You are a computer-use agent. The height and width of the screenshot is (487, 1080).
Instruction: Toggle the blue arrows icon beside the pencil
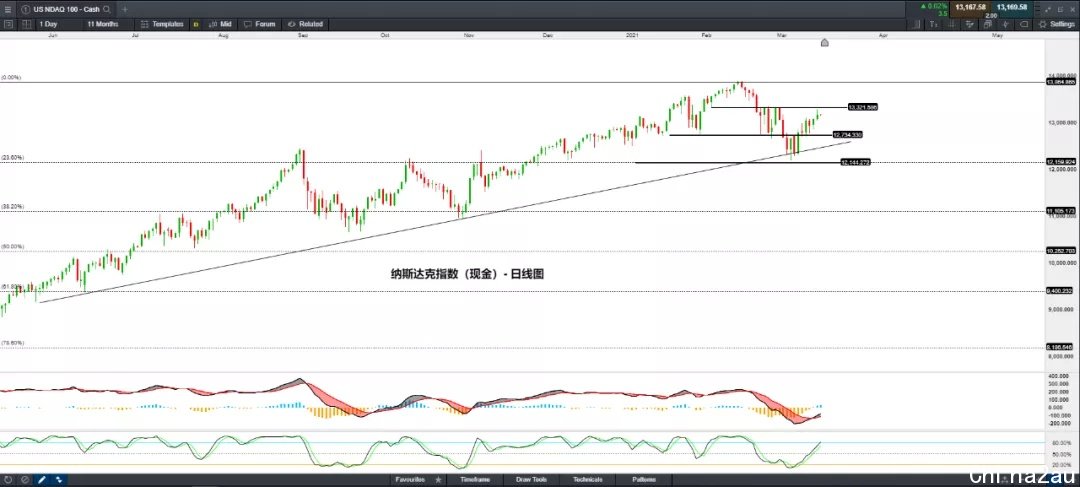[x=59, y=479]
